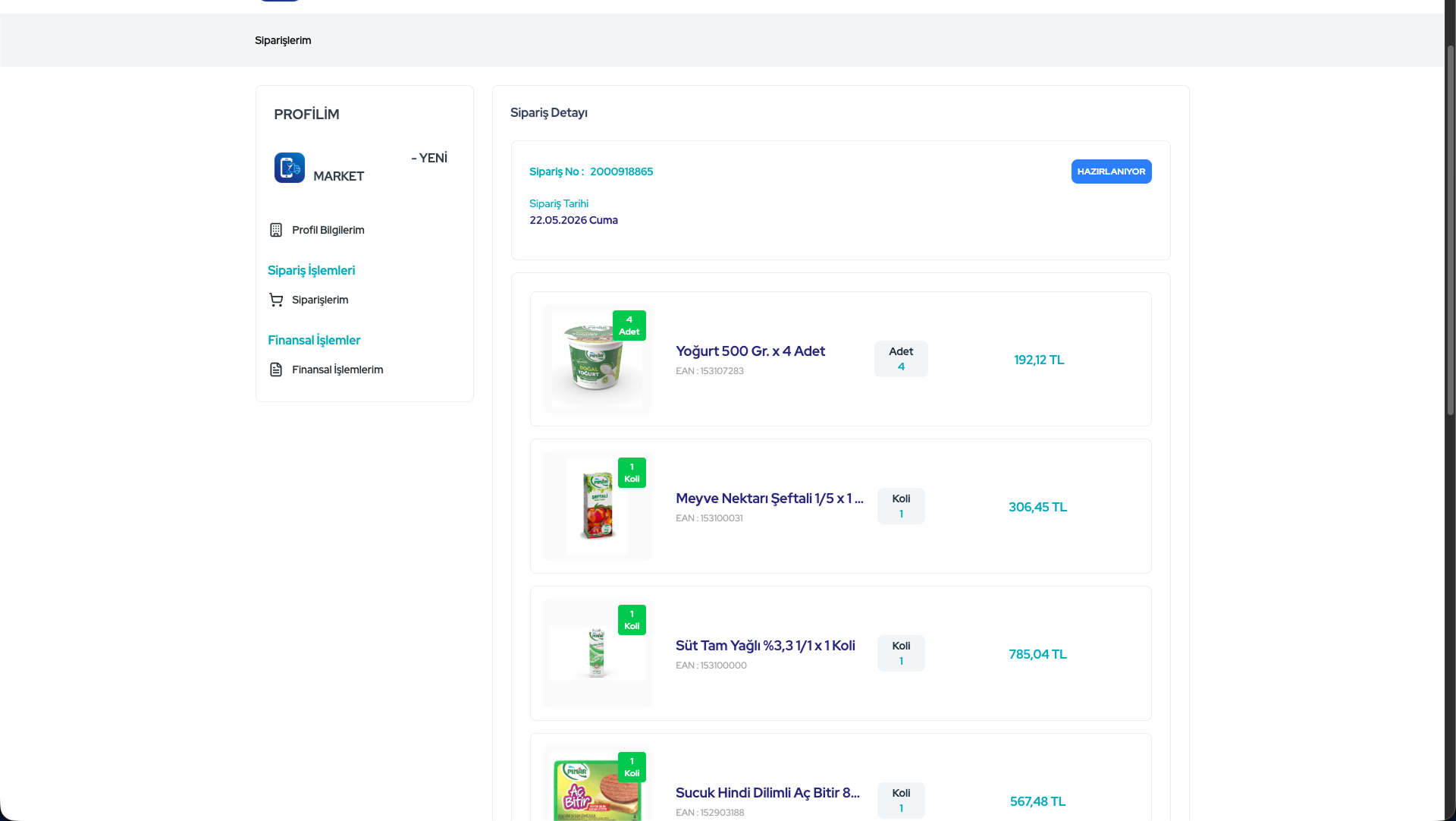
Task: Click the Siparişlerim breadcrumb at top
Action: pyautogui.click(x=283, y=40)
